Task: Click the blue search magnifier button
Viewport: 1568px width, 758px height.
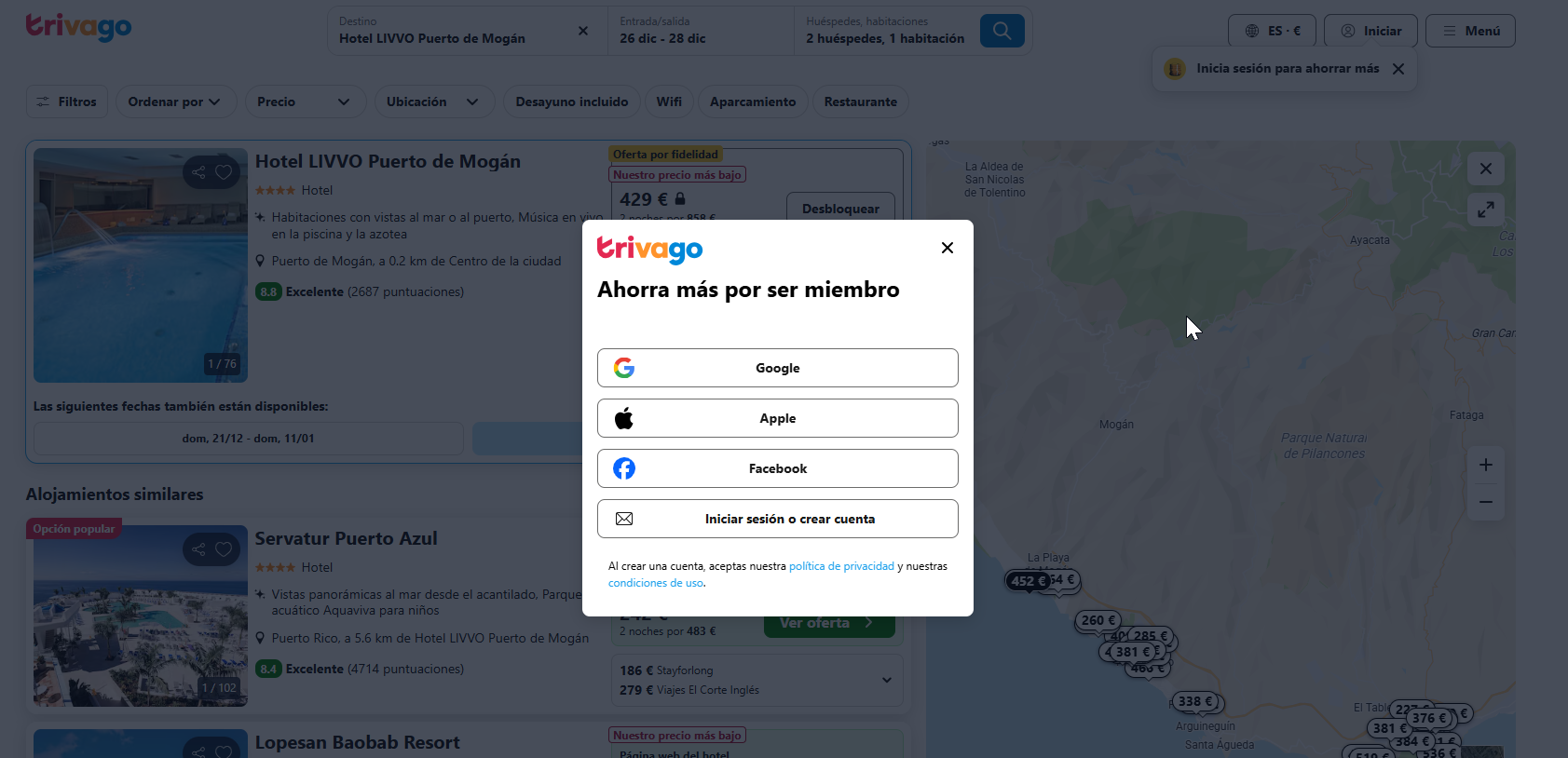Action: tap(1002, 31)
